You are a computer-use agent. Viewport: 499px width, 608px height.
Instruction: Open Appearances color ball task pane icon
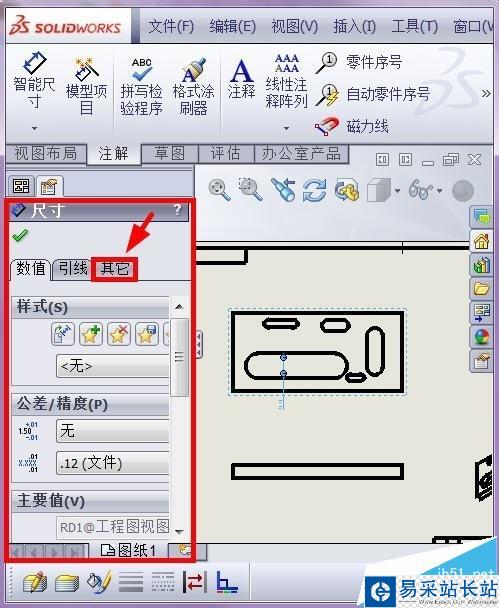[x=481, y=337]
